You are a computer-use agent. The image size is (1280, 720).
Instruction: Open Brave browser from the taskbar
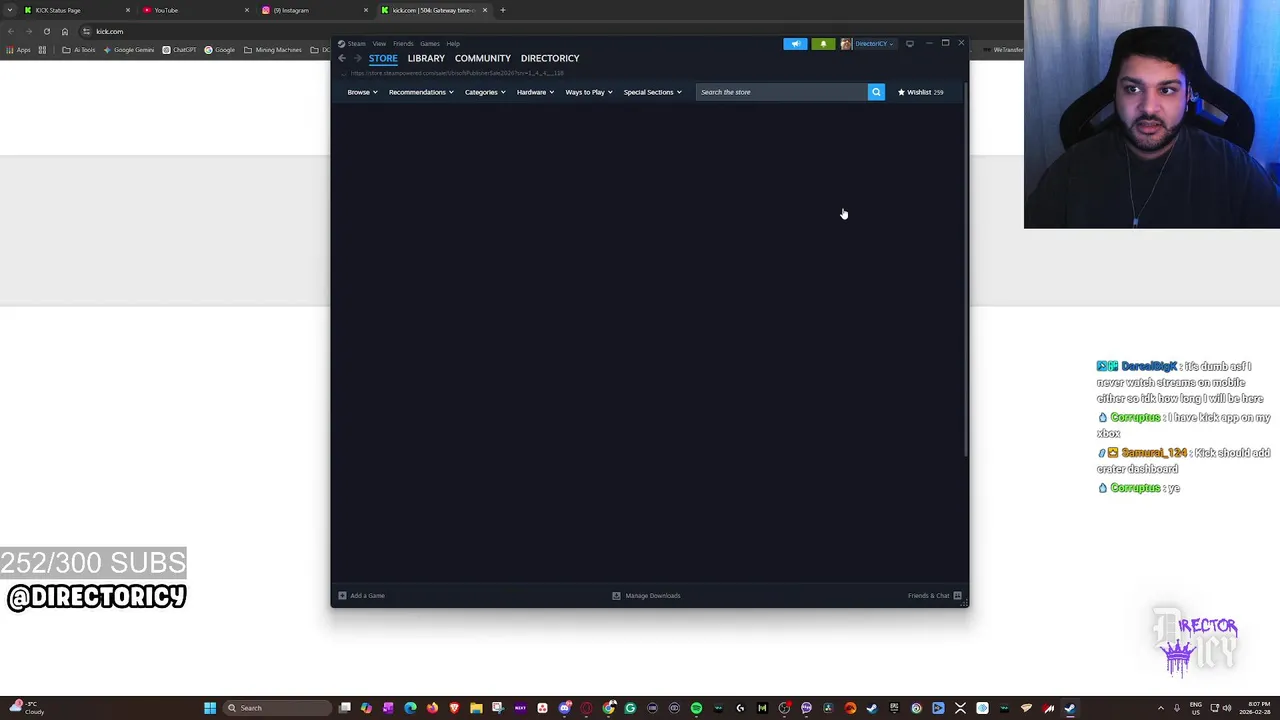click(x=454, y=708)
